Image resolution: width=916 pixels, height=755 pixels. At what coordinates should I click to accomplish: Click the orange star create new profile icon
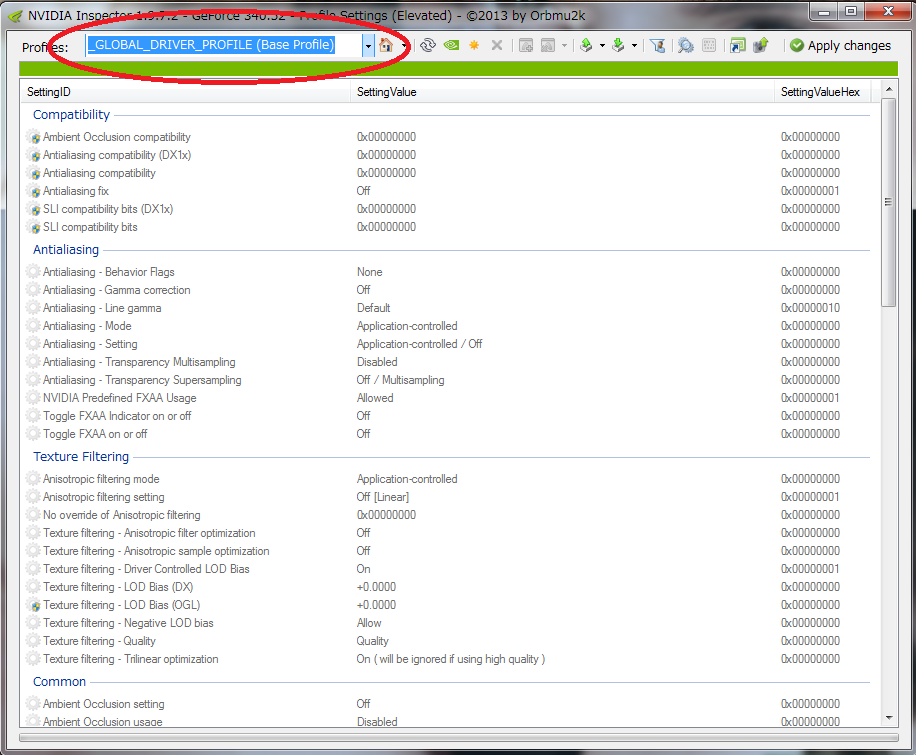click(474, 46)
